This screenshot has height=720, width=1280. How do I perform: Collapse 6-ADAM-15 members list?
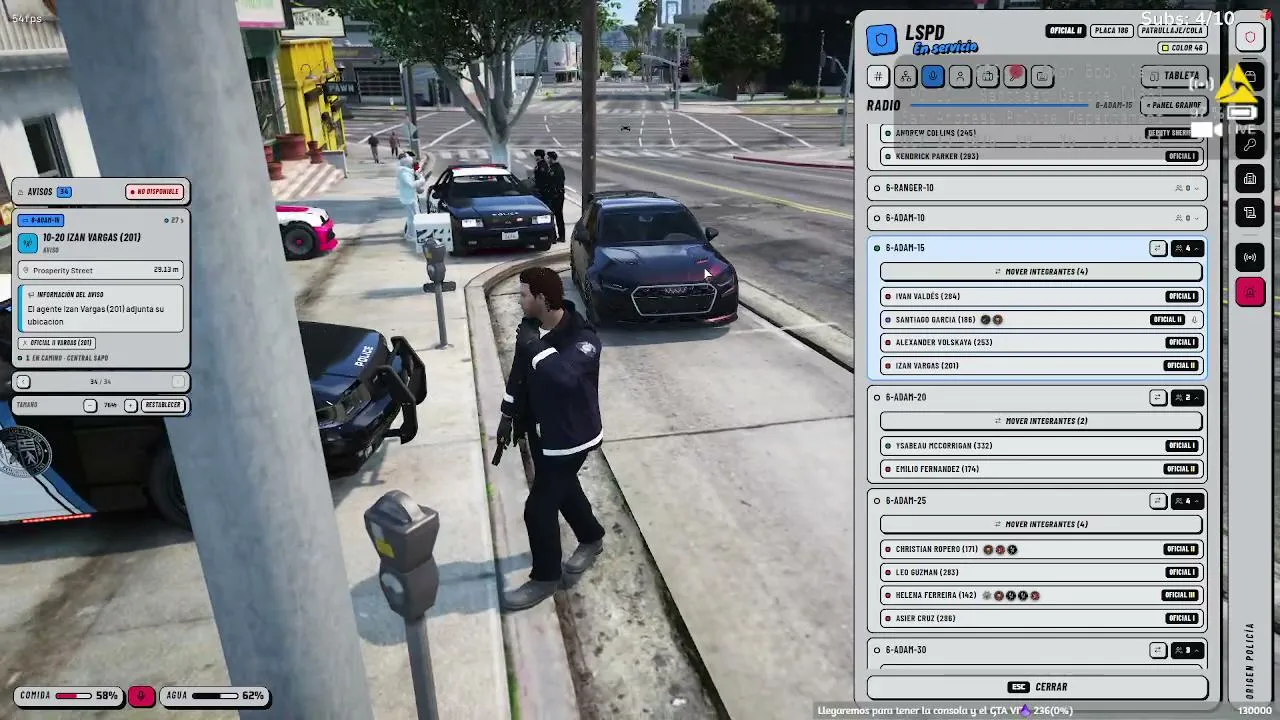[x=1186, y=248]
